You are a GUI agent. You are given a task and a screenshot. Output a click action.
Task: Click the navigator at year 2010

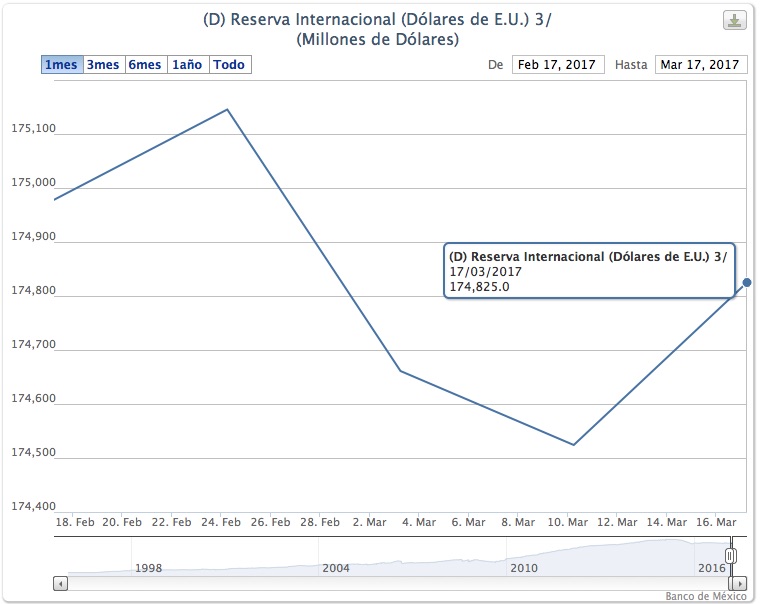point(524,567)
